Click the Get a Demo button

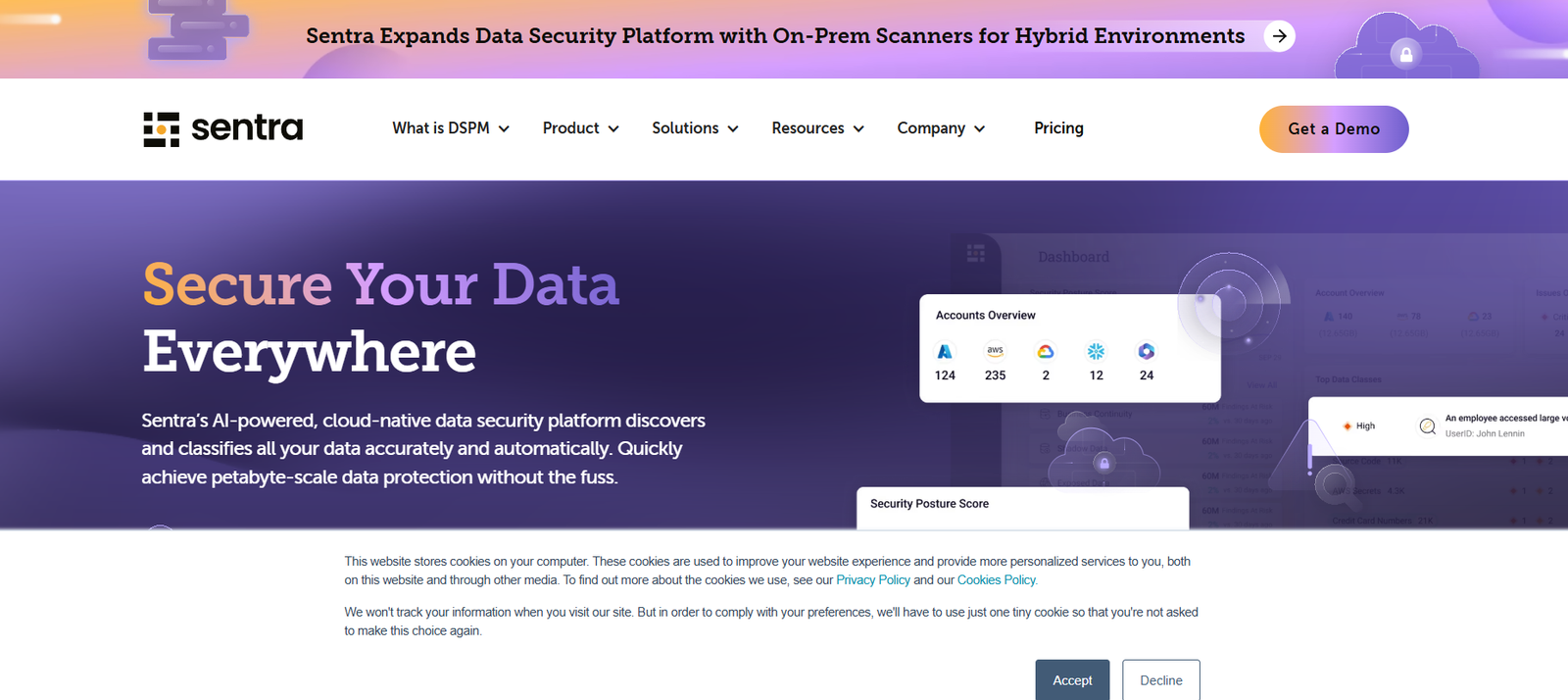click(1334, 129)
